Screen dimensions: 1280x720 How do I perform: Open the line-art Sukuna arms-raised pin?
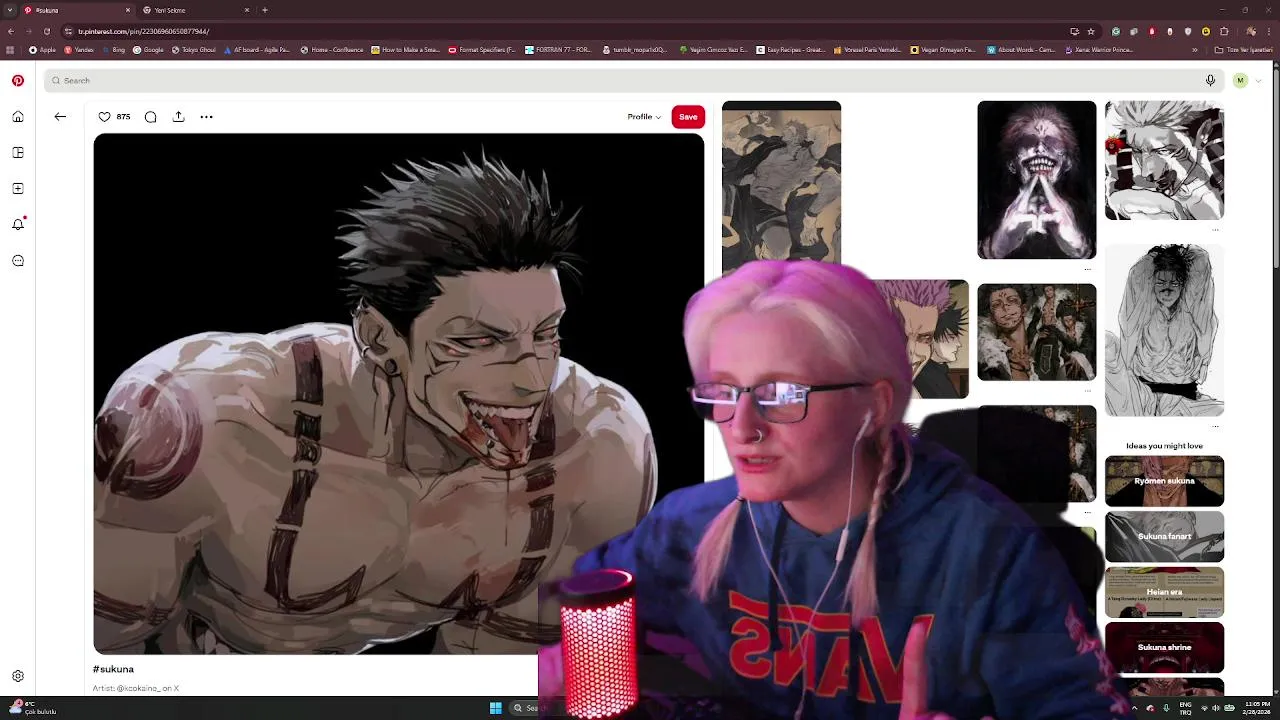point(1164,330)
